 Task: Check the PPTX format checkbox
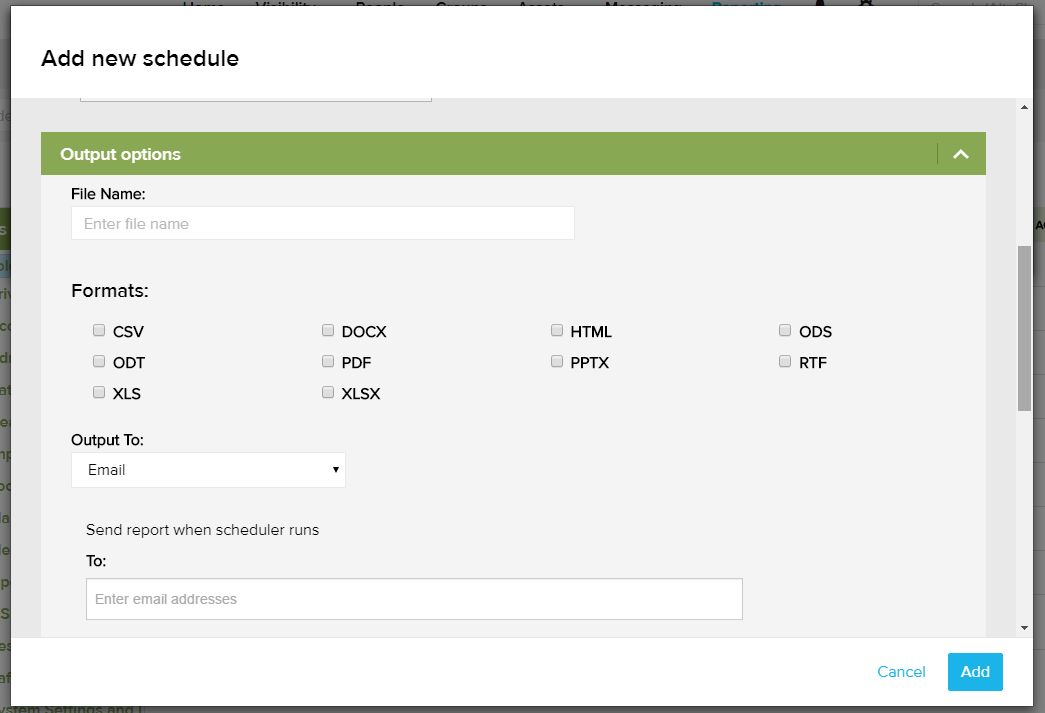pyautogui.click(x=557, y=362)
